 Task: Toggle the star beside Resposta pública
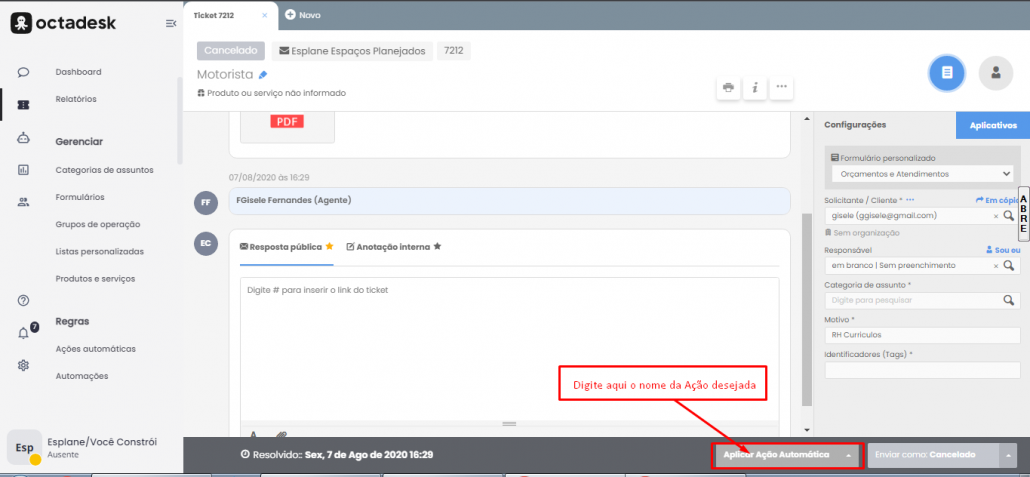click(329, 246)
